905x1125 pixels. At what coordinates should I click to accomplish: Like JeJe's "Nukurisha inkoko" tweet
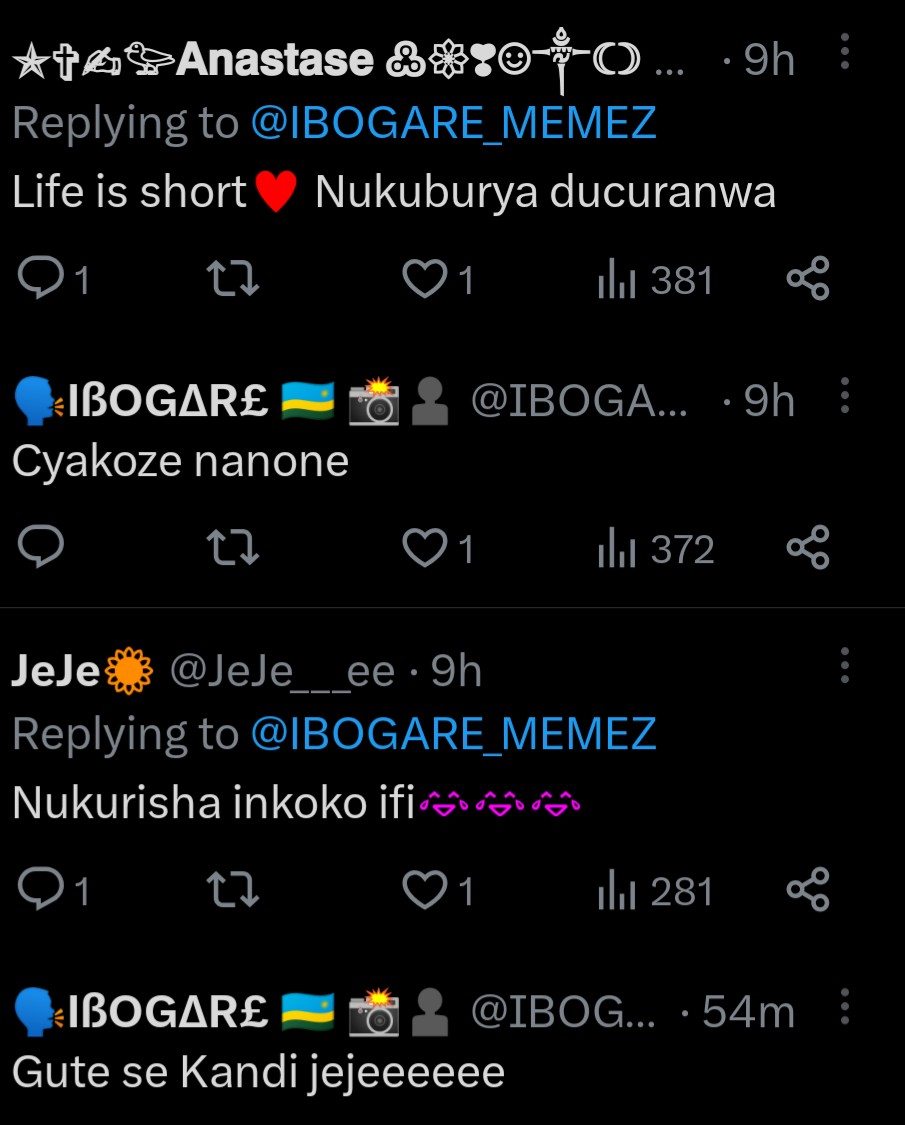coord(424,890)
